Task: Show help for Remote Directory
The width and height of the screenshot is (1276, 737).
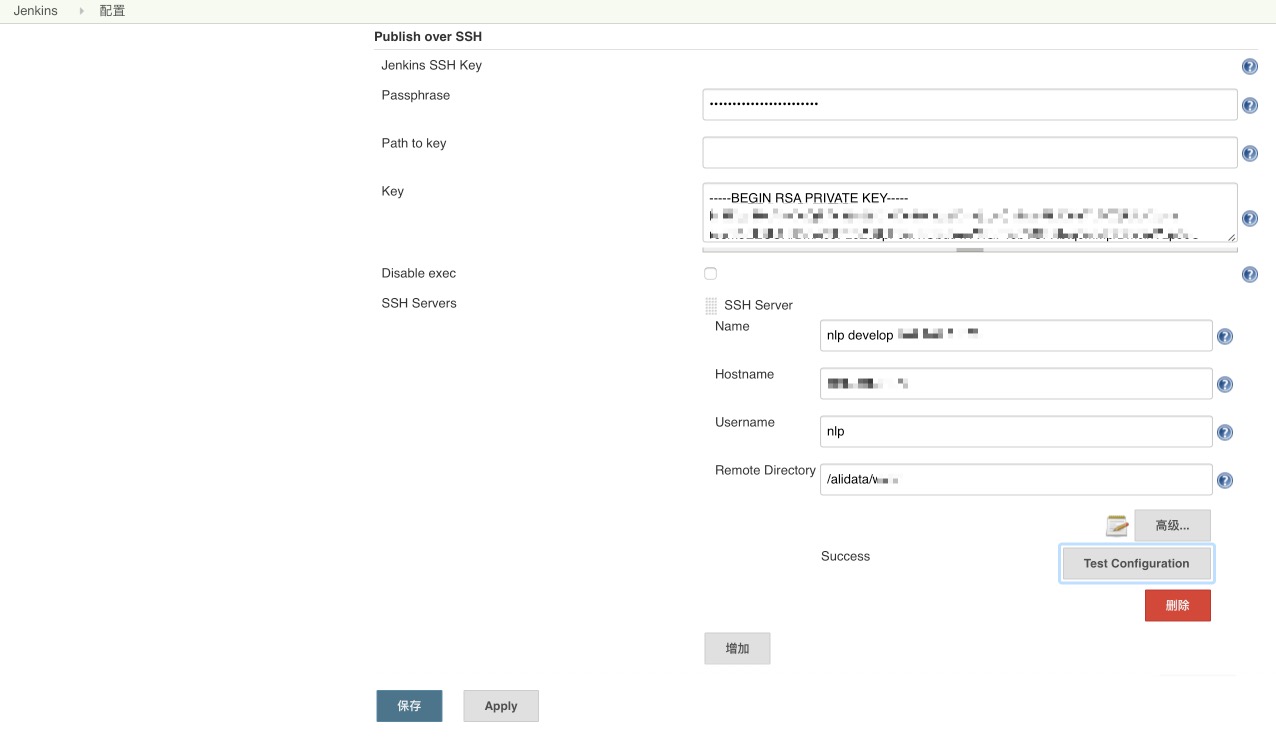Action: tap(1224, 481)
